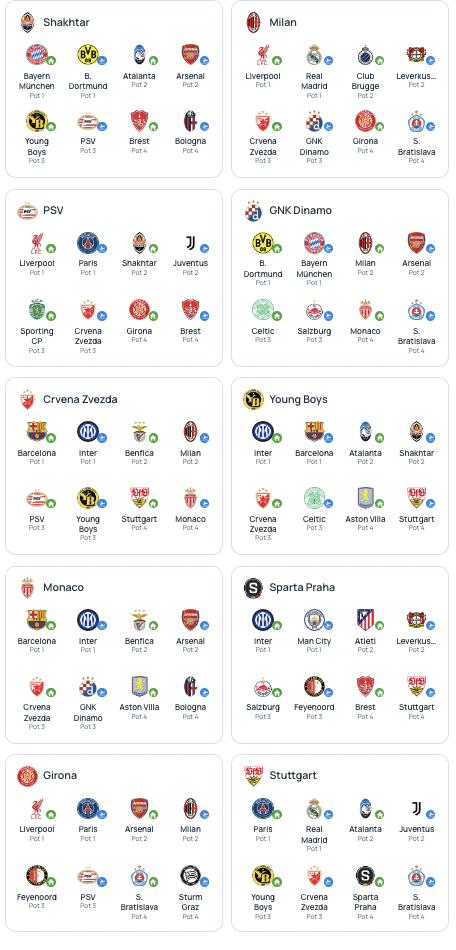Click the Man City crest in the Sparta Praha card
Image resolution: width=456 pixels, height=950 pixels.
315,620
